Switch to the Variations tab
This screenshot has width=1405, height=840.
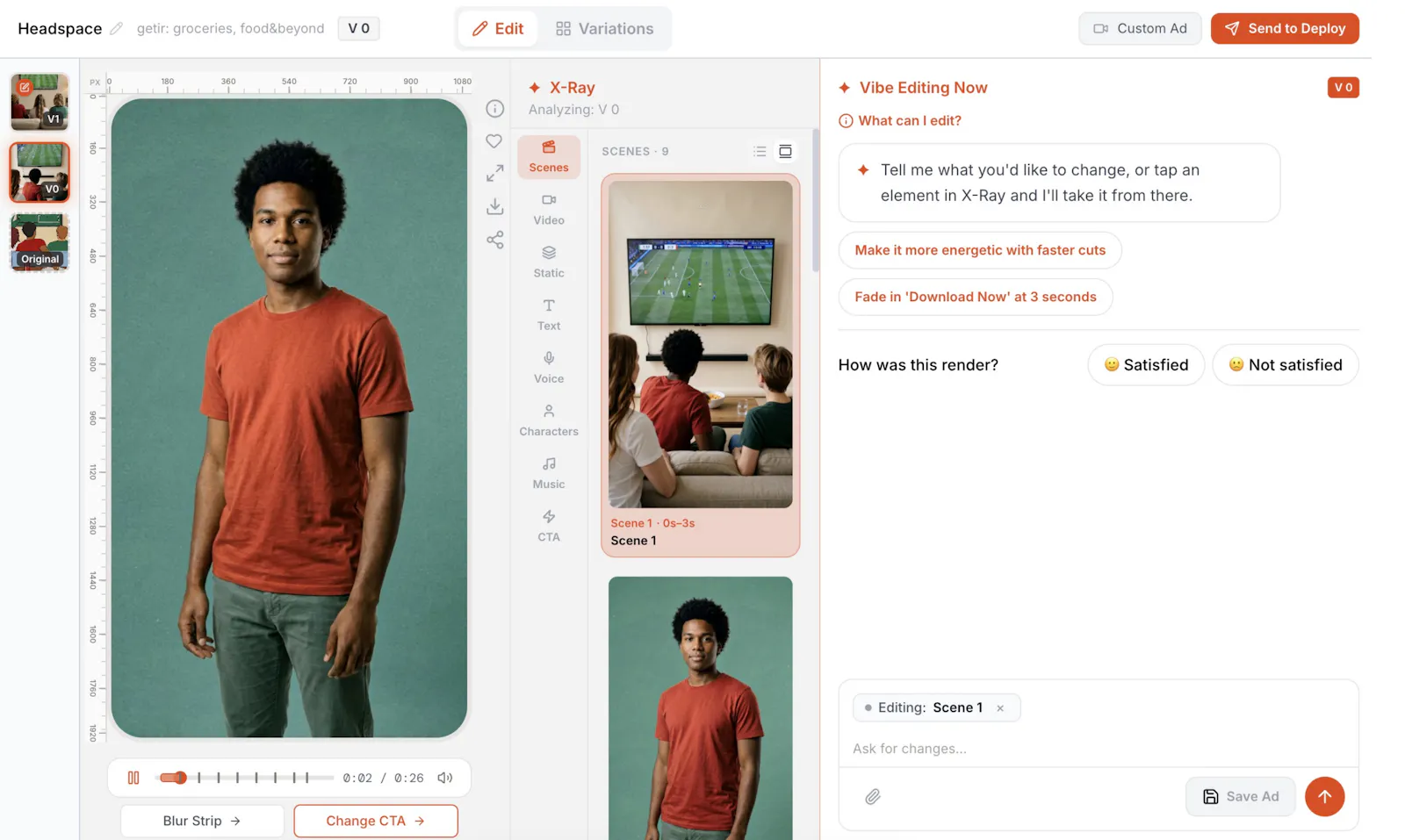pyautogui.click(x=605, y=28)
